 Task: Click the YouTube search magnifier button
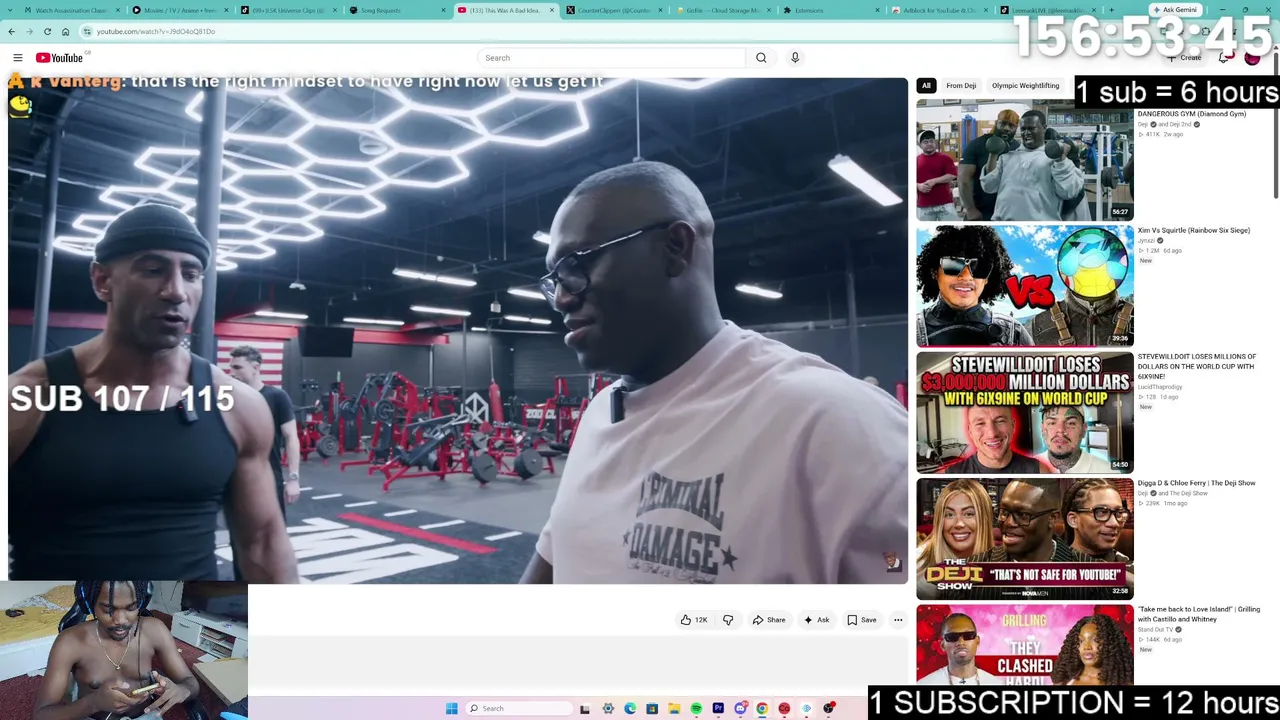coord(761,58)
